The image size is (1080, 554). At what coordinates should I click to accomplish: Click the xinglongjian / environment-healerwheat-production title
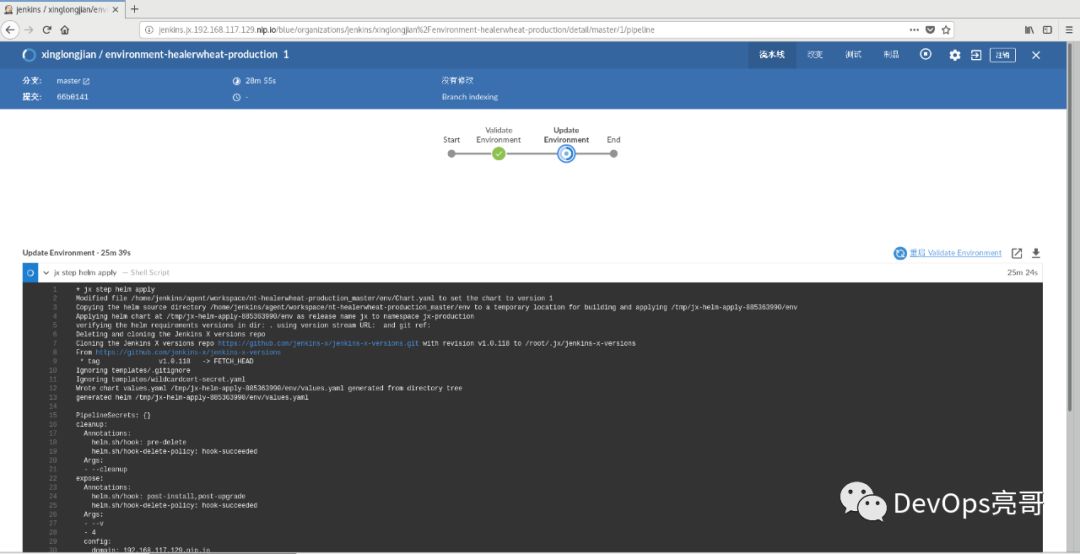(x=159, y=54)
